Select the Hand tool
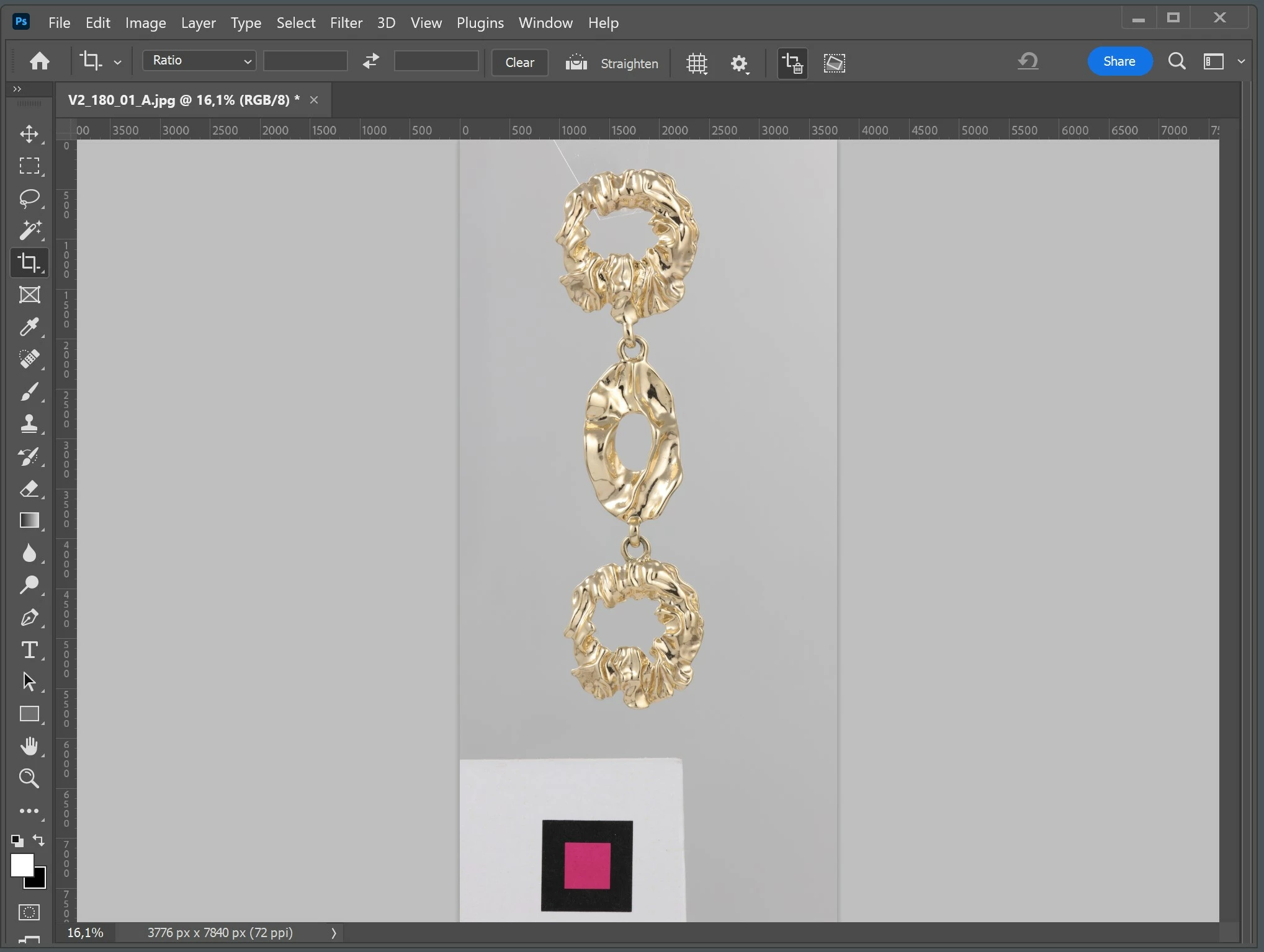Viewport: 1264px width, 952px height. (29, 746)
